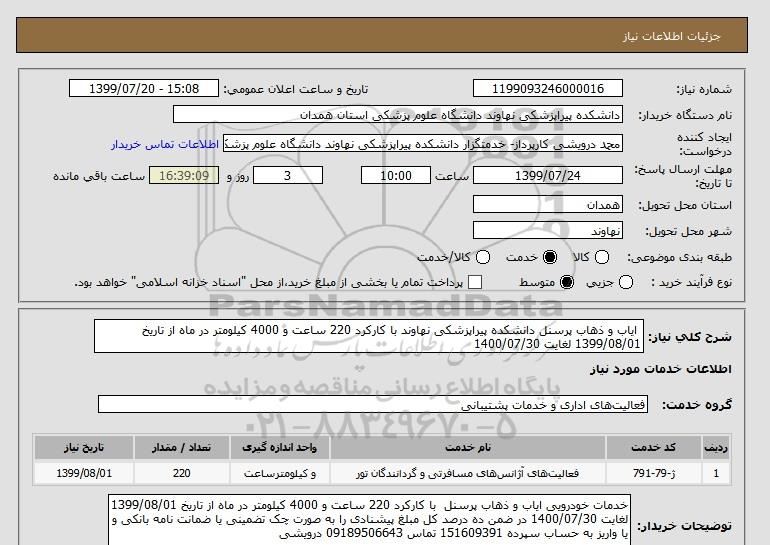Click the need number field 1199093246000016
This screenshot has width=770, height=545.
(548, 88)
